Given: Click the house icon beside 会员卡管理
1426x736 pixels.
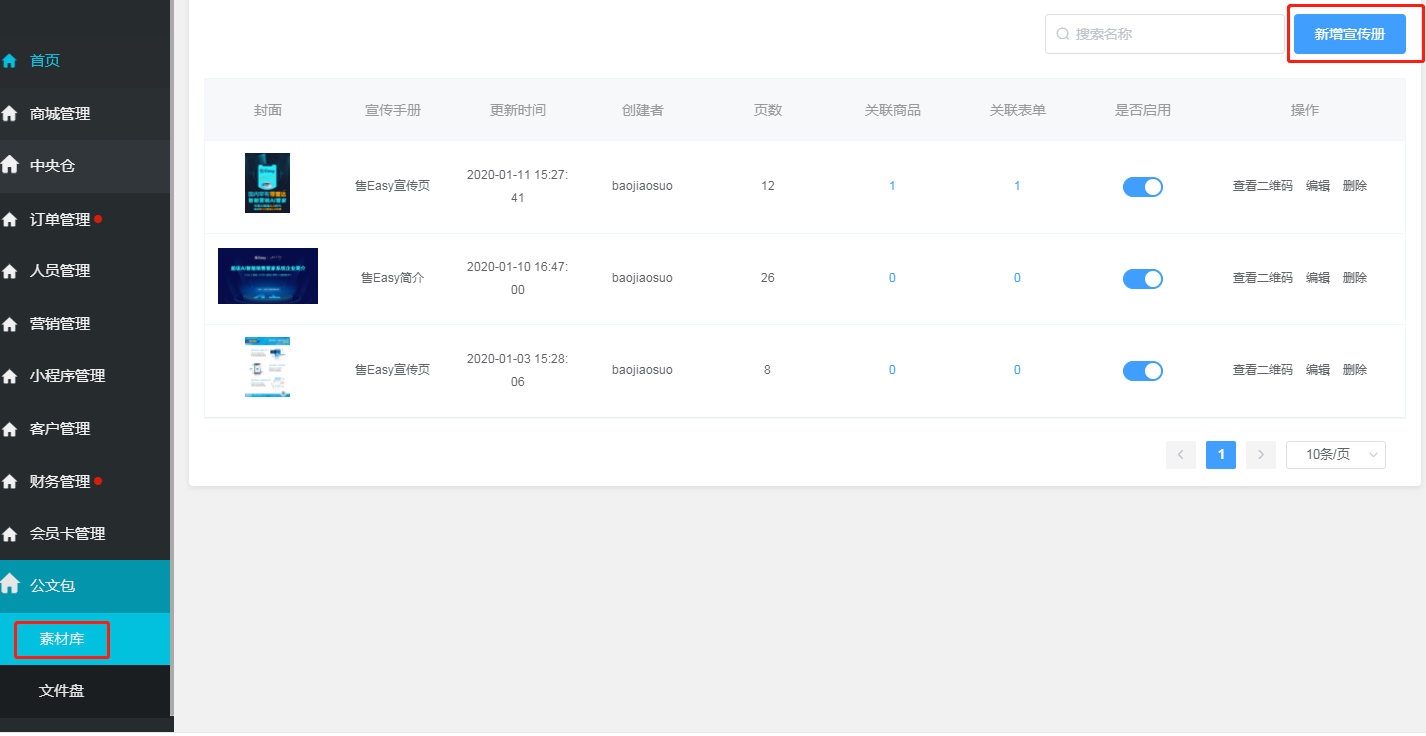Looking at the screenshot, I should coord(10,534).
